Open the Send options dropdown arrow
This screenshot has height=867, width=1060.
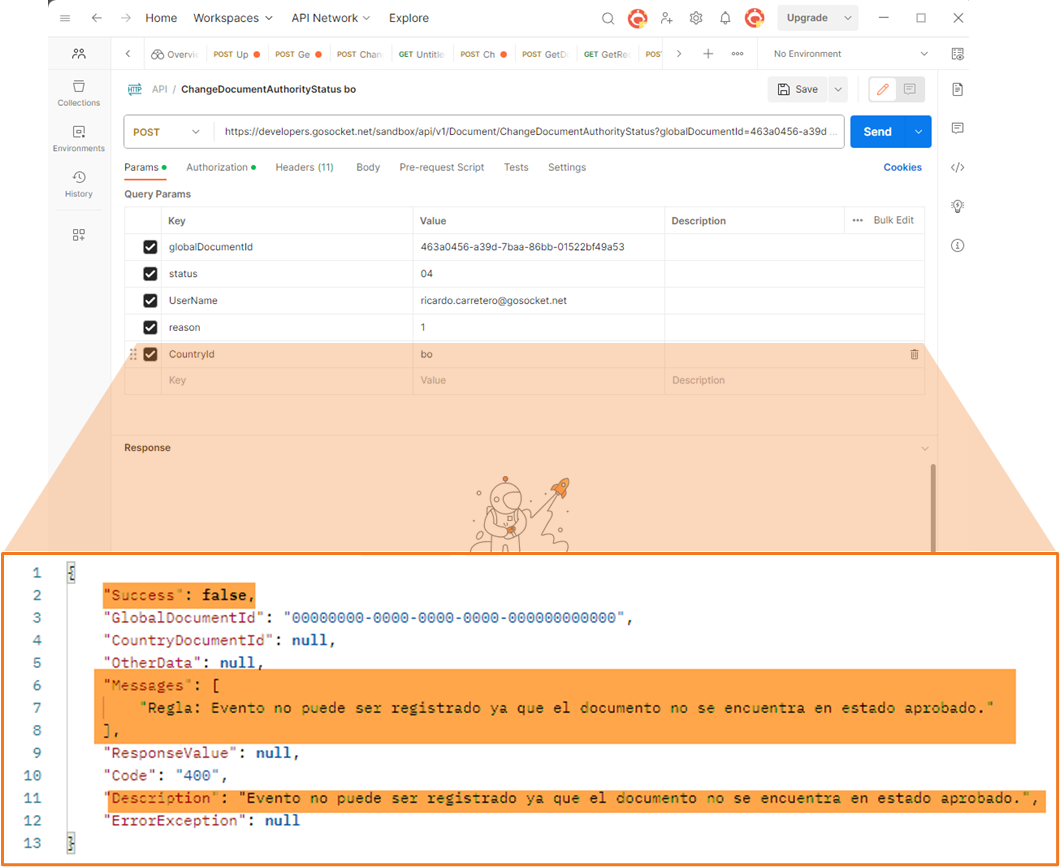point(918,132)
